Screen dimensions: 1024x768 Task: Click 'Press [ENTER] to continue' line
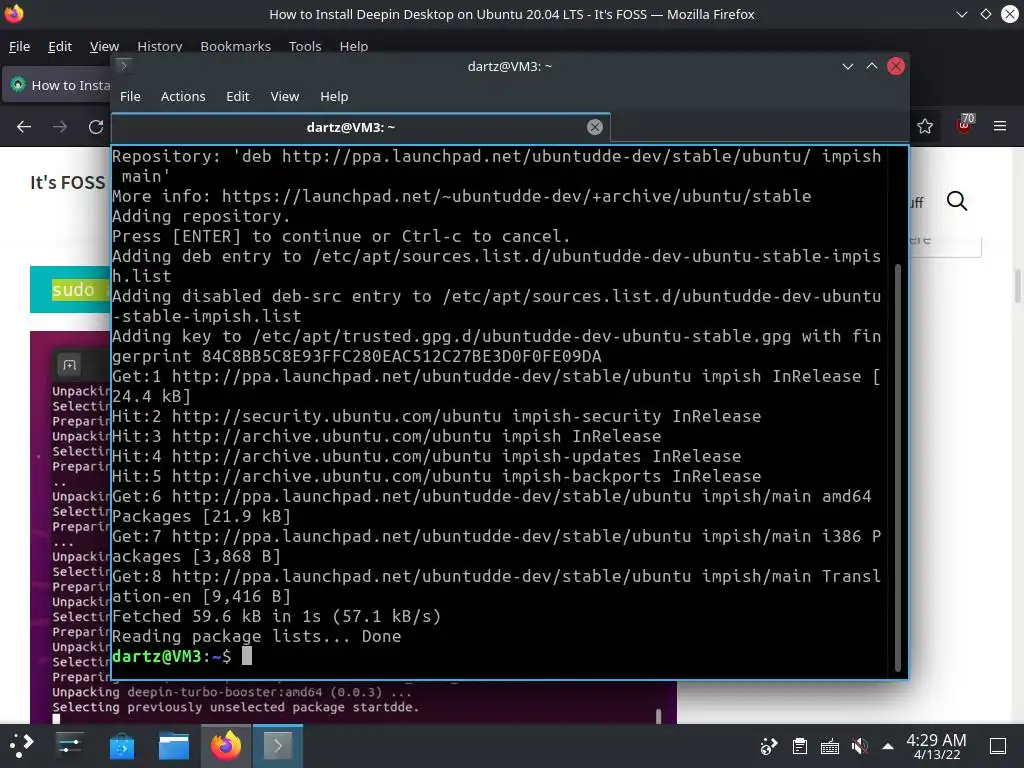pyautogui.click(x=341, y=236)
